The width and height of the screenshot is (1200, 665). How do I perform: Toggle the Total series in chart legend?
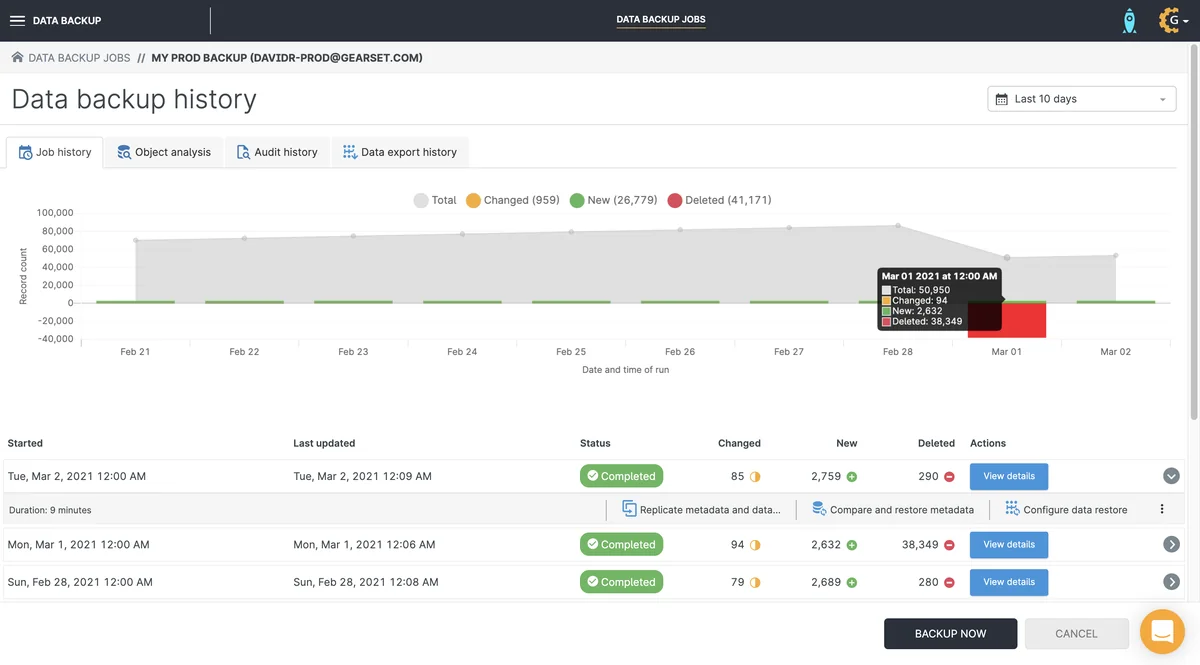[435, 200]
